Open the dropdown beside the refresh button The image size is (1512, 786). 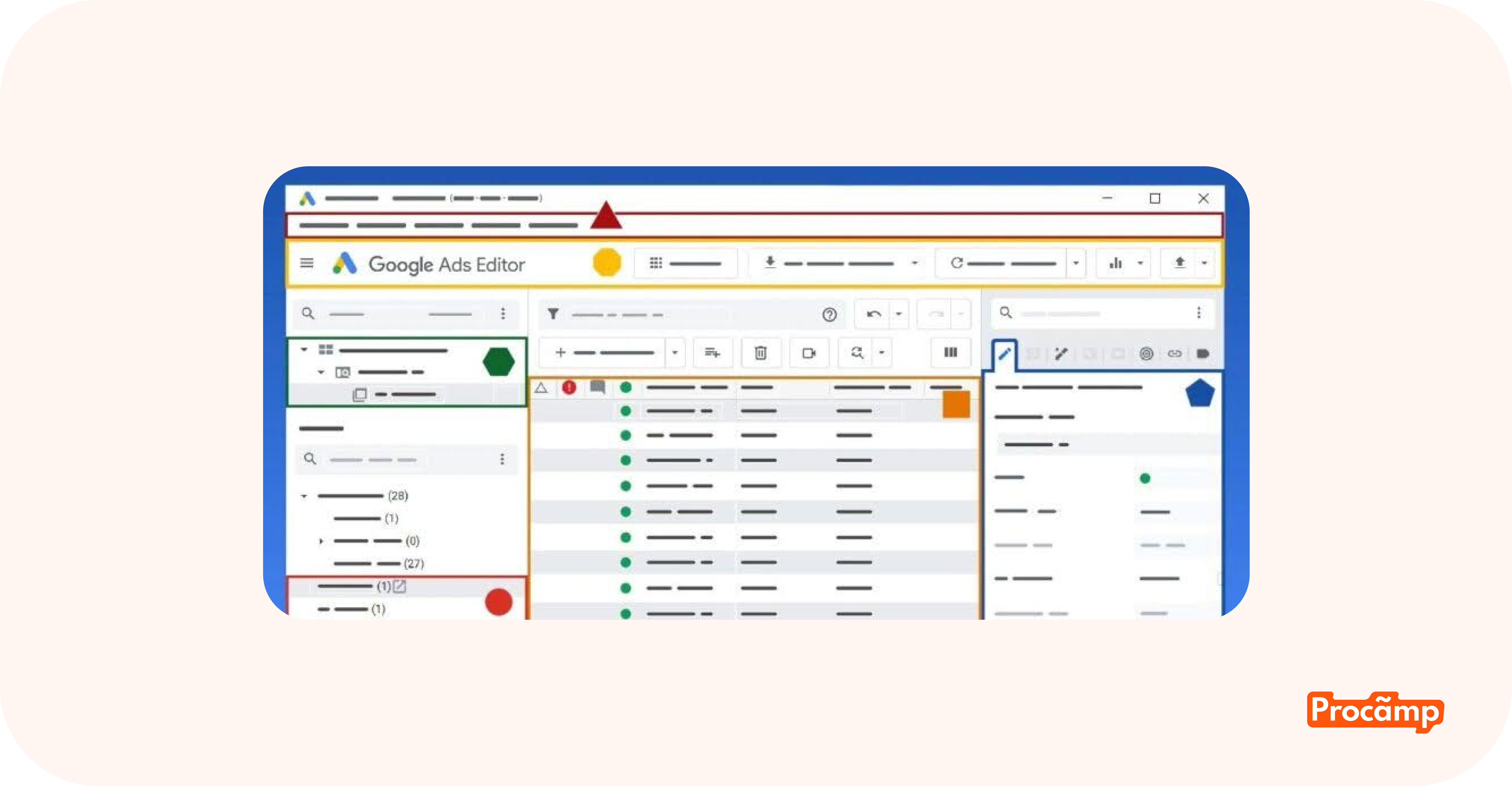1076,263
